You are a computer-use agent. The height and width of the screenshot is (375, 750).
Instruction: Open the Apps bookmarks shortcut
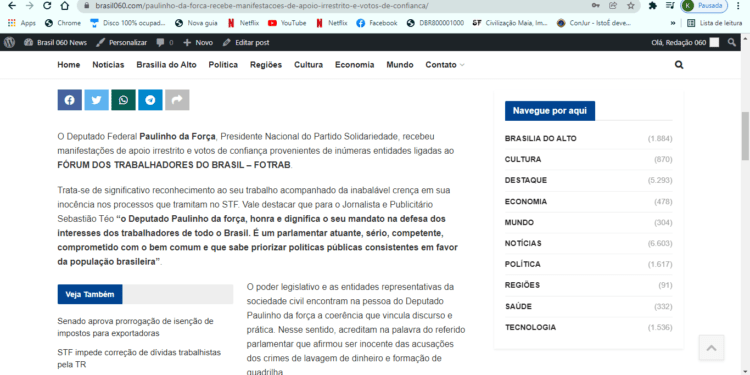click(x=22, y=23)
